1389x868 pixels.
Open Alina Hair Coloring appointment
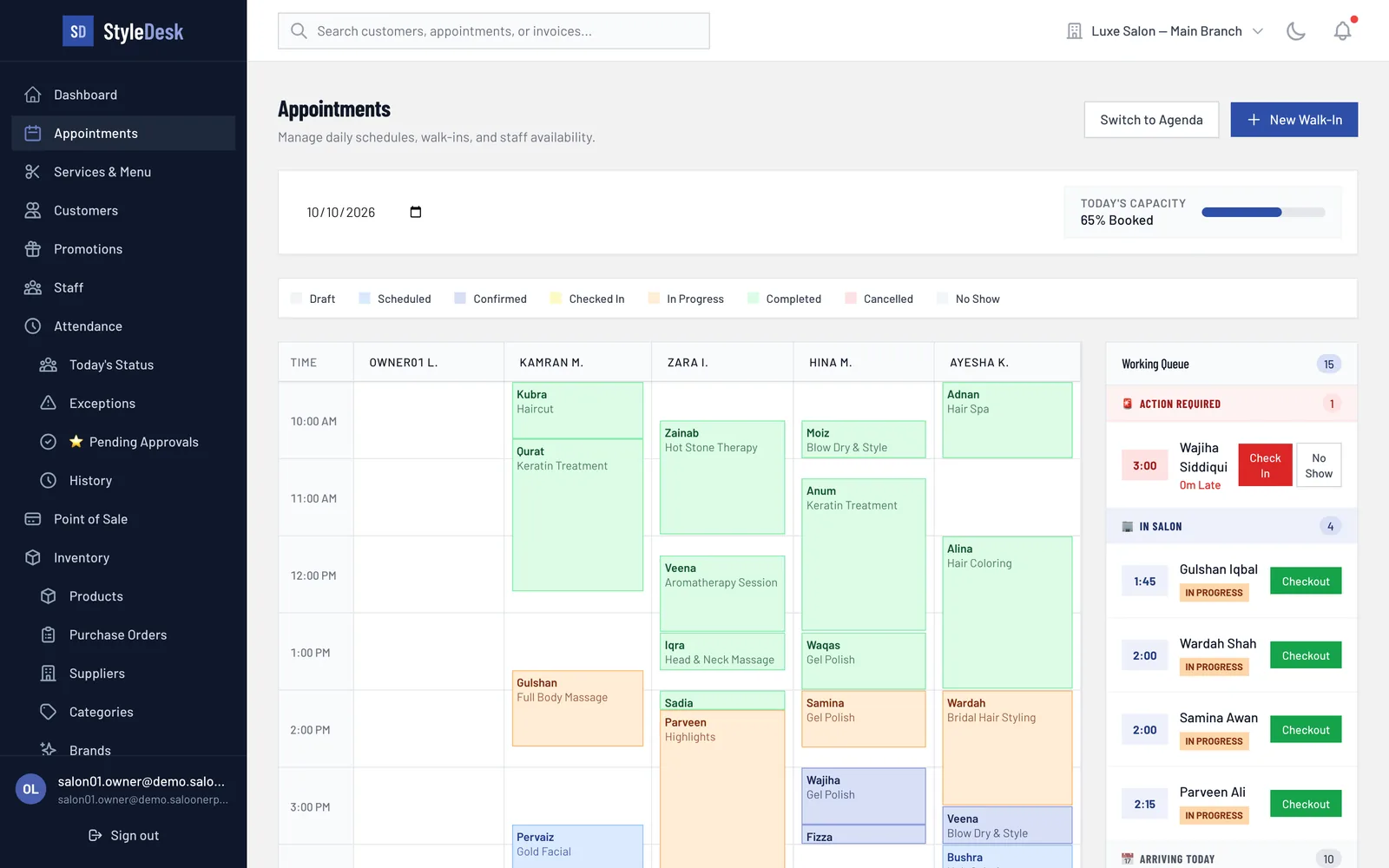pos(1007,613)
